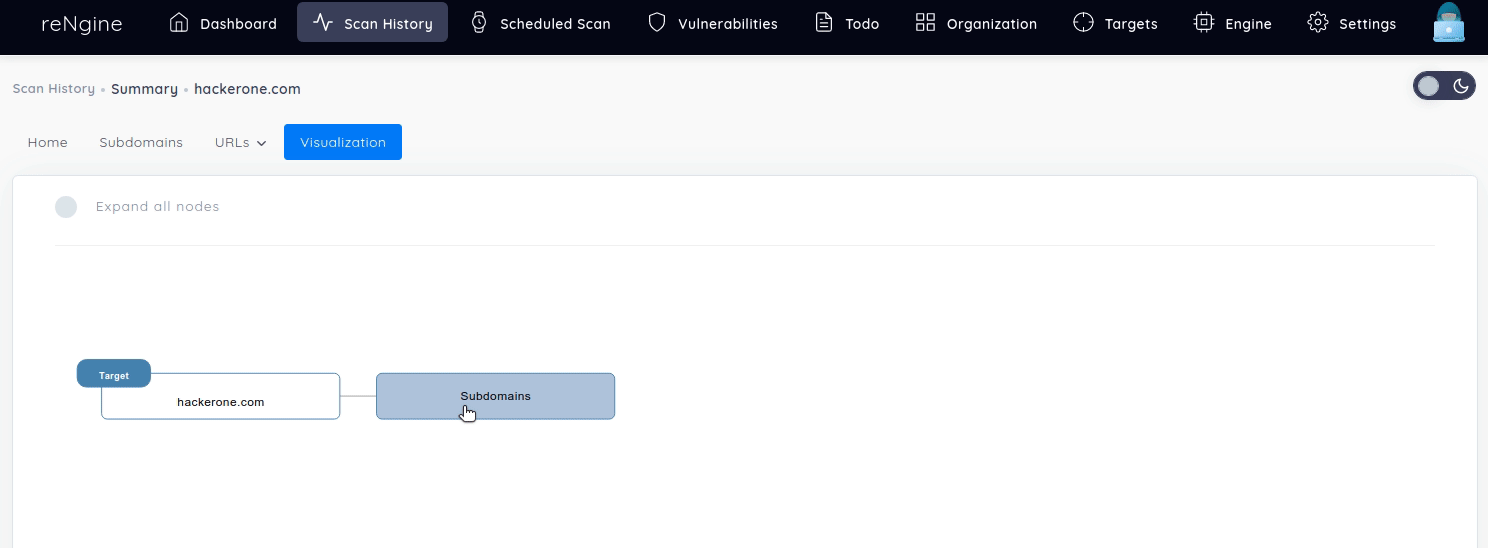Image resolution: width=1488 pixels, height=548 pixels.
Task: Click the Dashboard home icon
Action: click(x=179, y=22)
